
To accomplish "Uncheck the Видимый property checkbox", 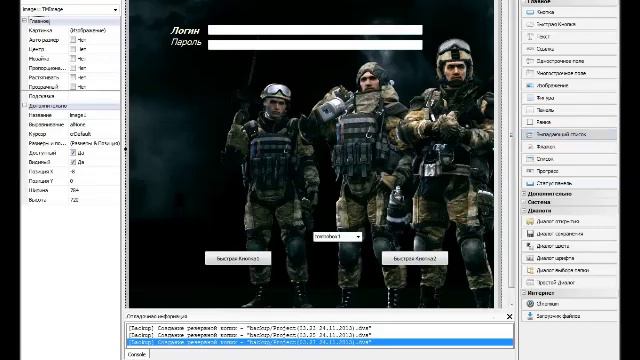I will click(73, 162).
